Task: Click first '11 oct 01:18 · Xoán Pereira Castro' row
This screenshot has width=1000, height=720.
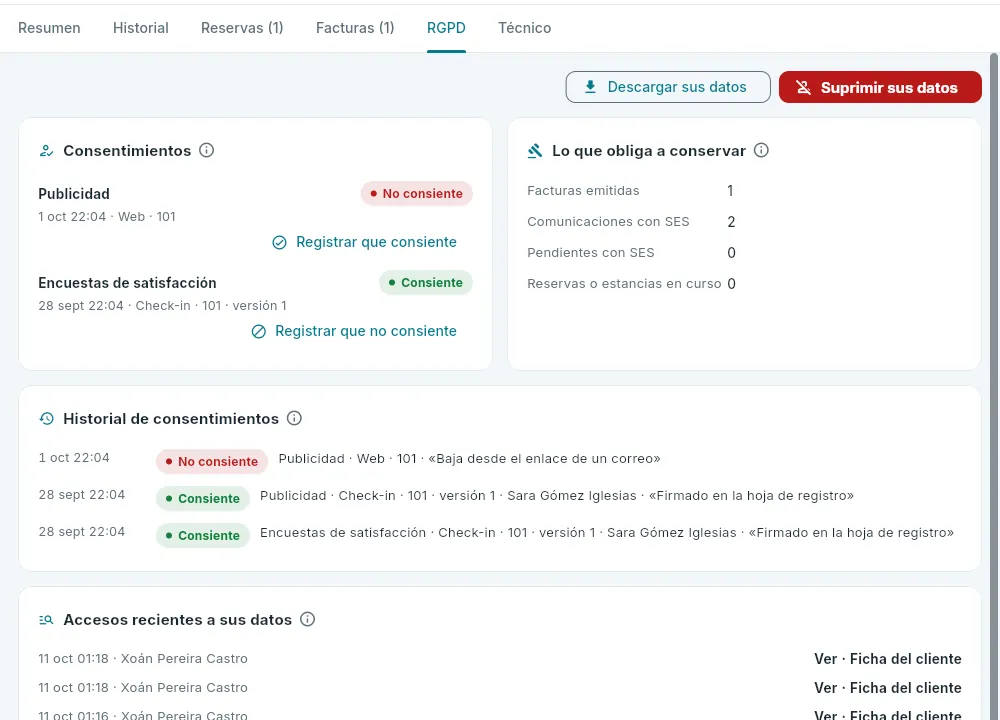Action: click(x=500, y=659)
